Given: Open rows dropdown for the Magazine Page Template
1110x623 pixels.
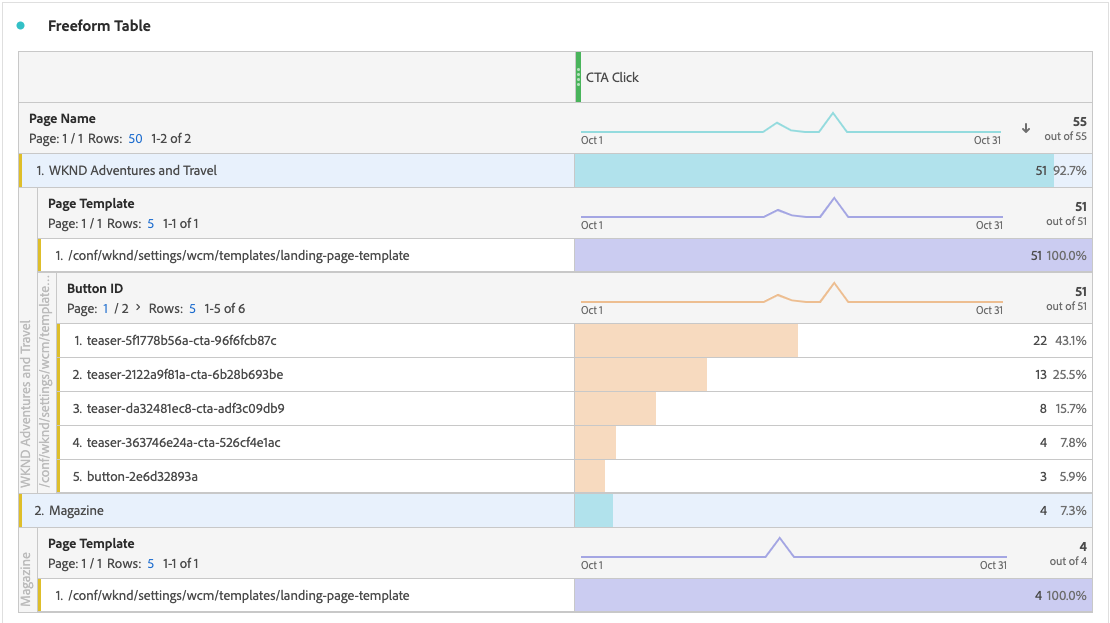Looking at the screenshot, I should pos(151,564).
